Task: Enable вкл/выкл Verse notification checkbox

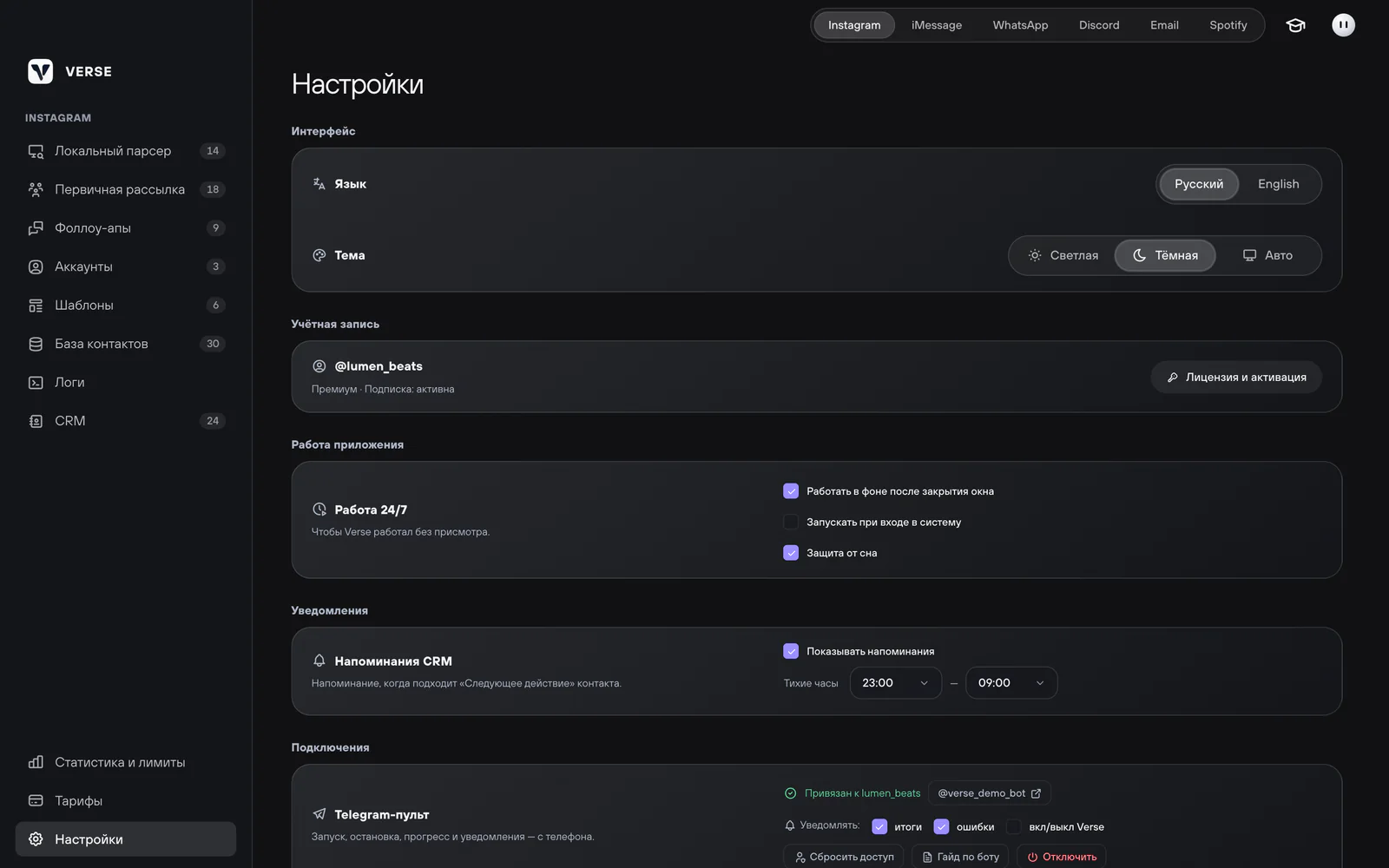Action: pos(1013,827)
